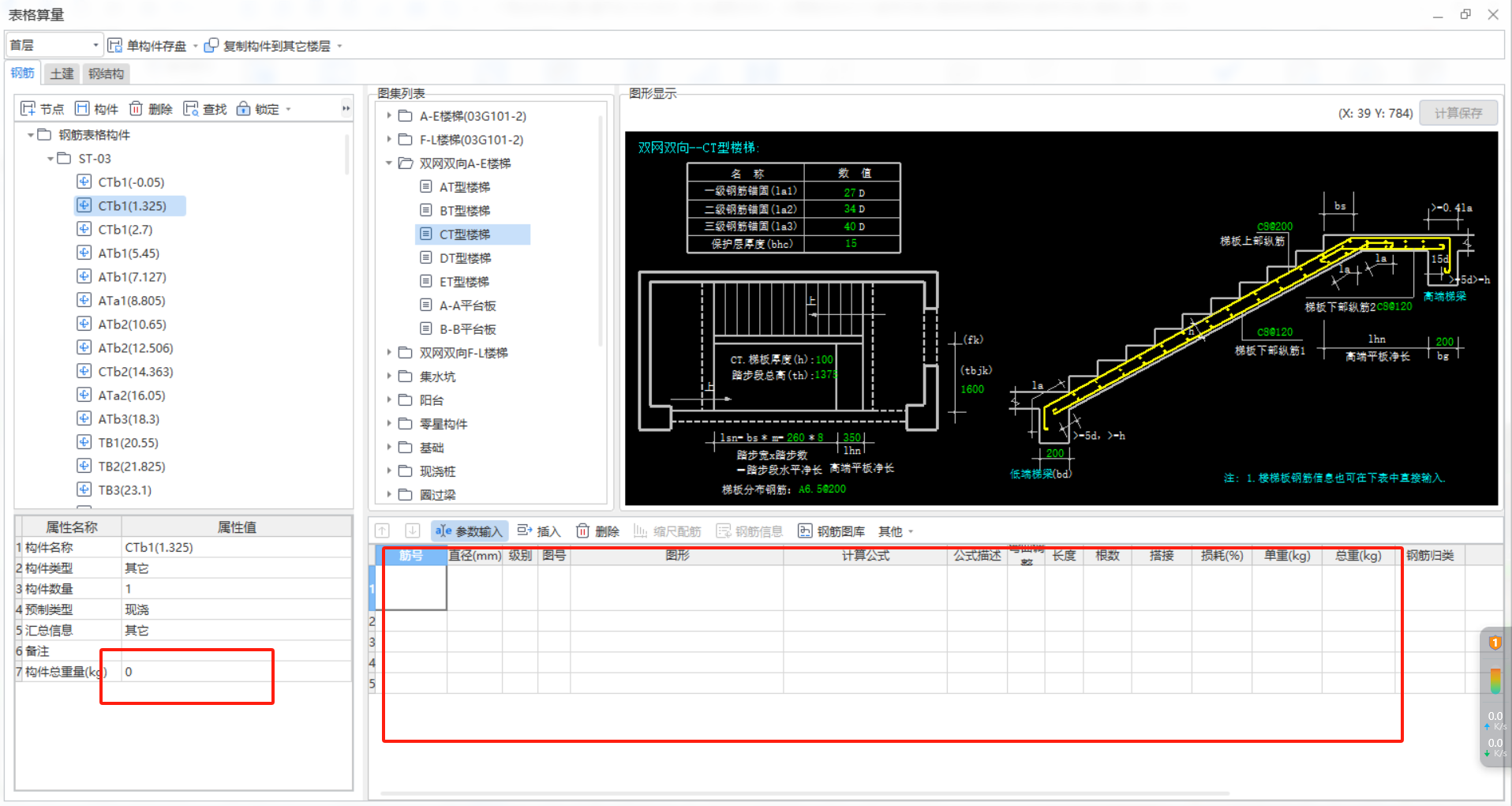Edit the 梯板厚度(h) value 100

tap(825, 360)
